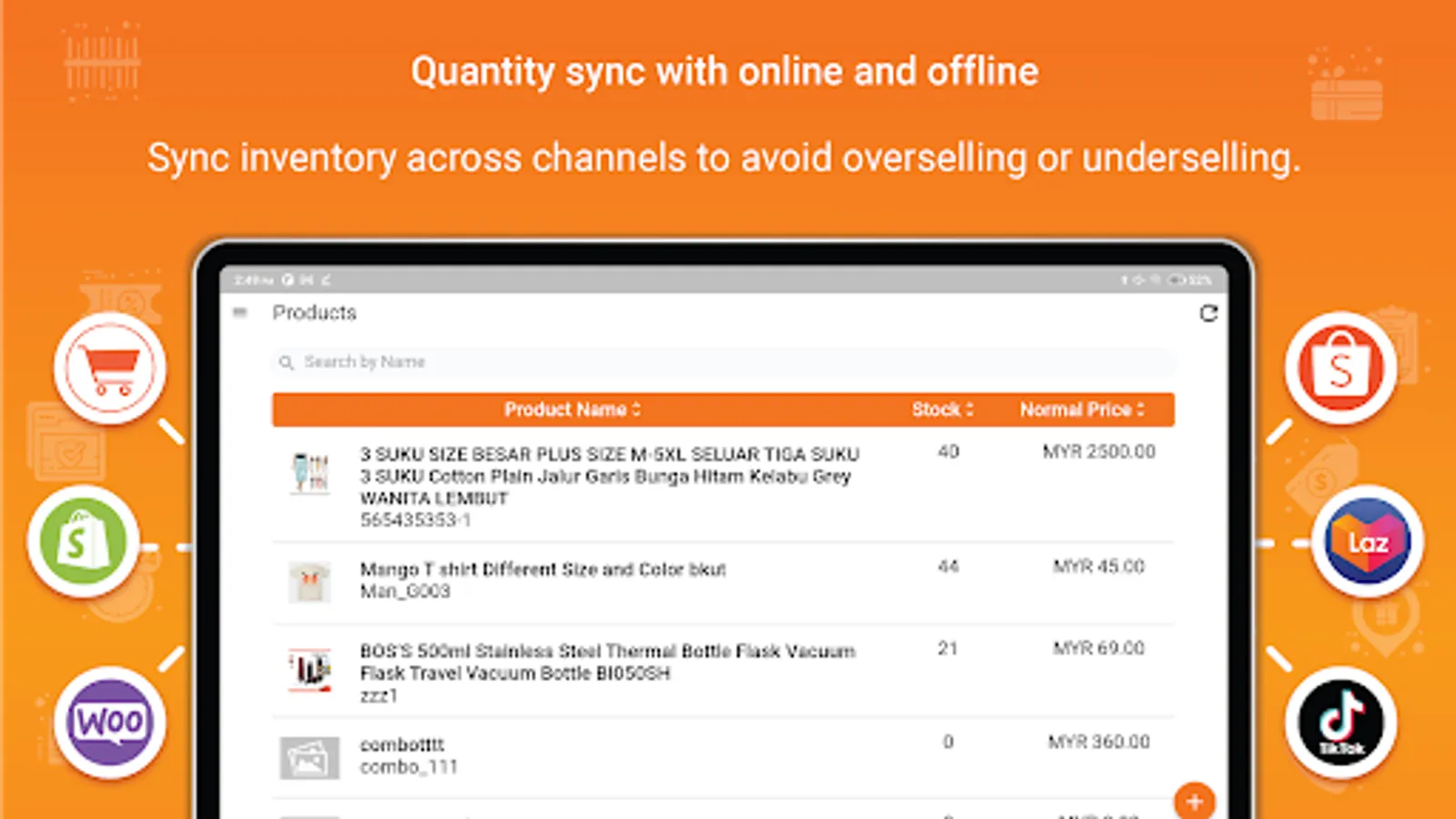The width and height of the screenshot is (1456, 819).
Task: Click SKU zzz1
Action: 379,696
